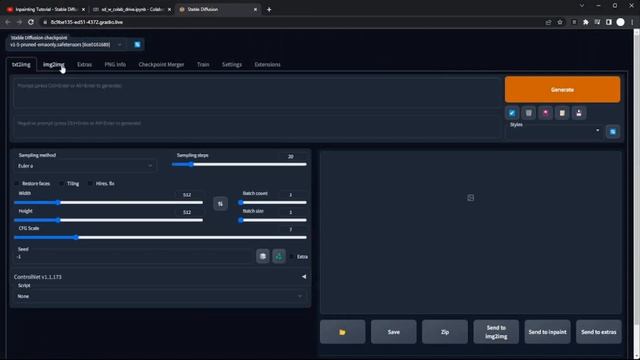Open the browser extensions puzzle icon
Screen dimensions: 640x360
pos(586,22)
